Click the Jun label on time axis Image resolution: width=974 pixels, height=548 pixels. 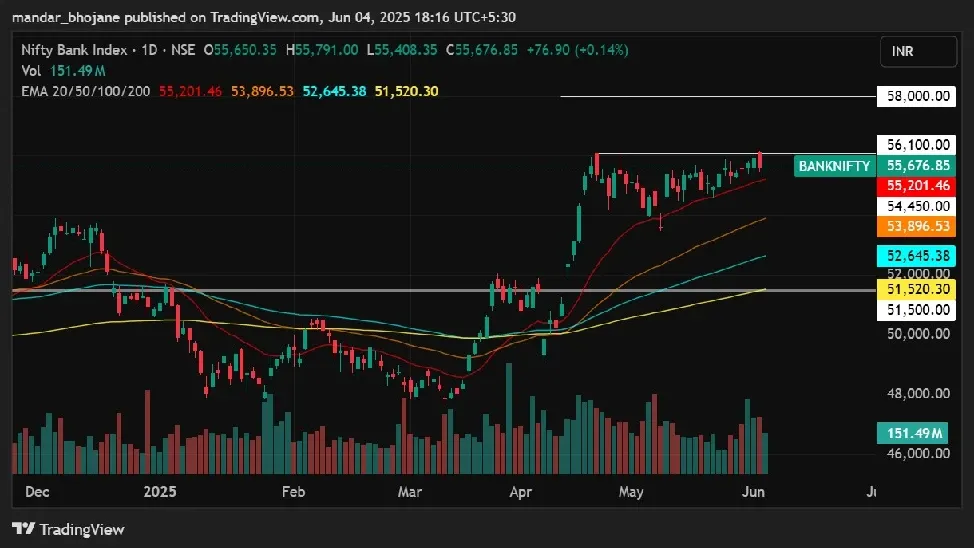click(x=753, y=492)
